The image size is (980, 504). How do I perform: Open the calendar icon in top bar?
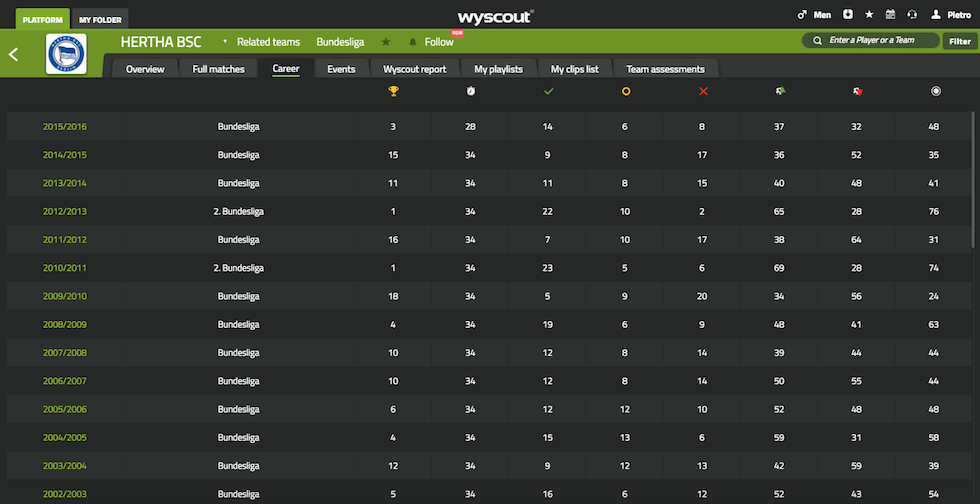(x=890, y=15)
